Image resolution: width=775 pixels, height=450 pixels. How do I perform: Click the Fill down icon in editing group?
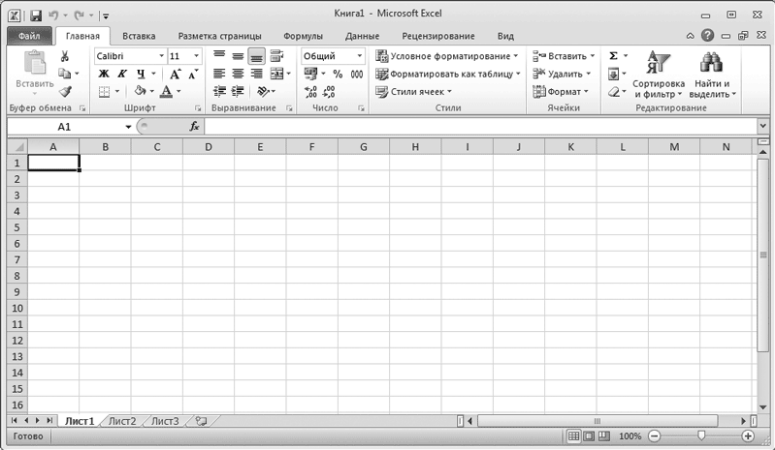613,74
